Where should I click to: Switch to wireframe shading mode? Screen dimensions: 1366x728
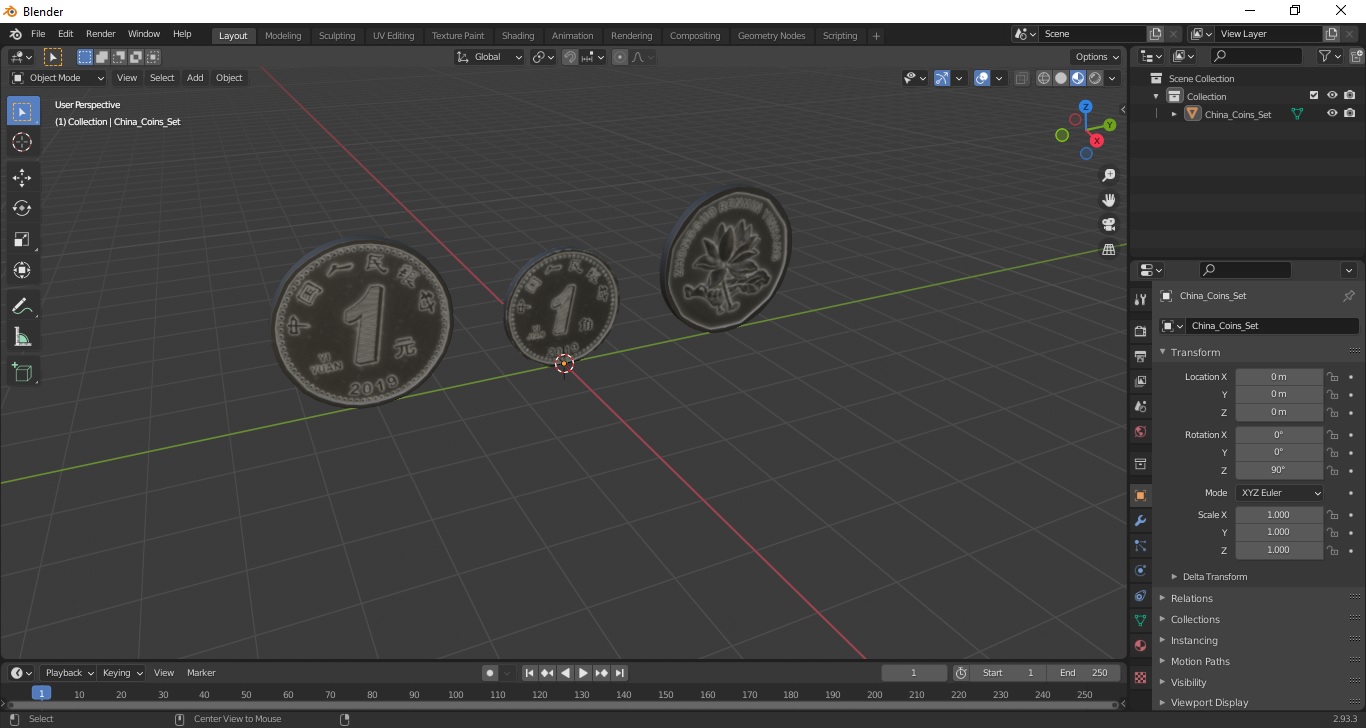point(1044,78)
